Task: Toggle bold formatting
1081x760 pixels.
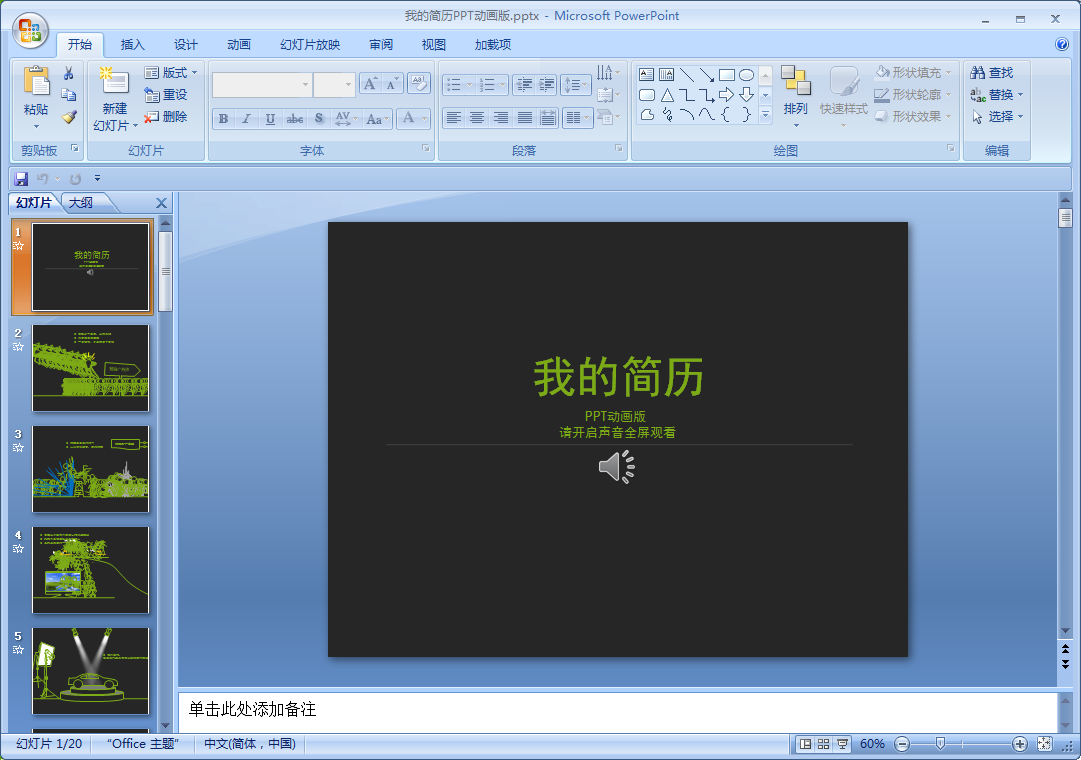Action: (222, 118)
